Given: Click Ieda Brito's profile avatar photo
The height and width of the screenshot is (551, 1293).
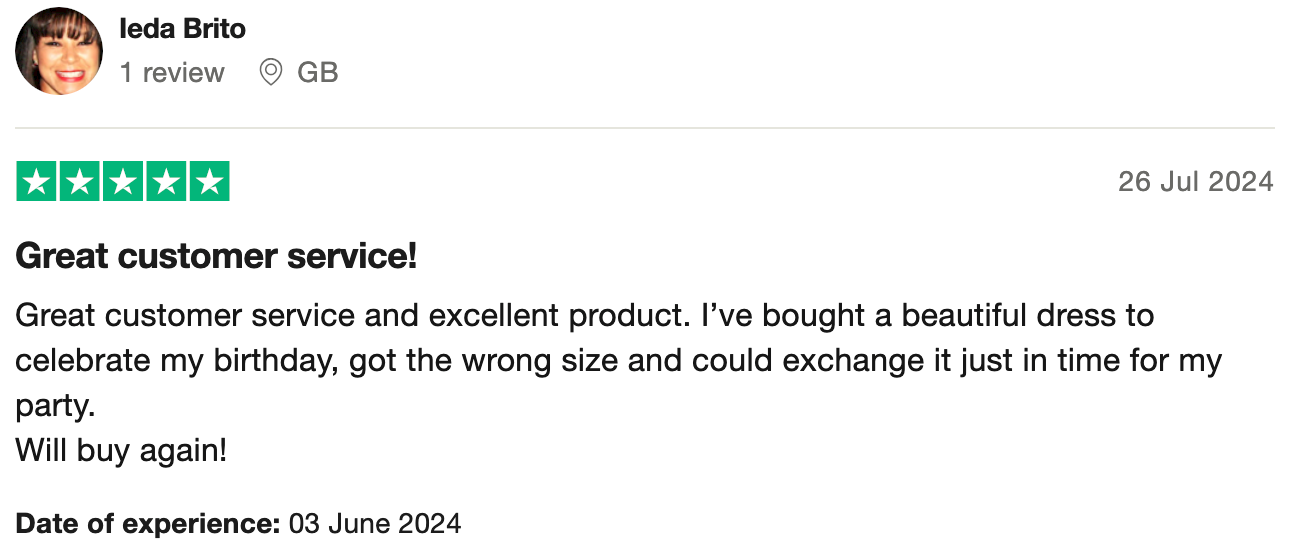Looking at the screenshot, I should tap(59, 51).
